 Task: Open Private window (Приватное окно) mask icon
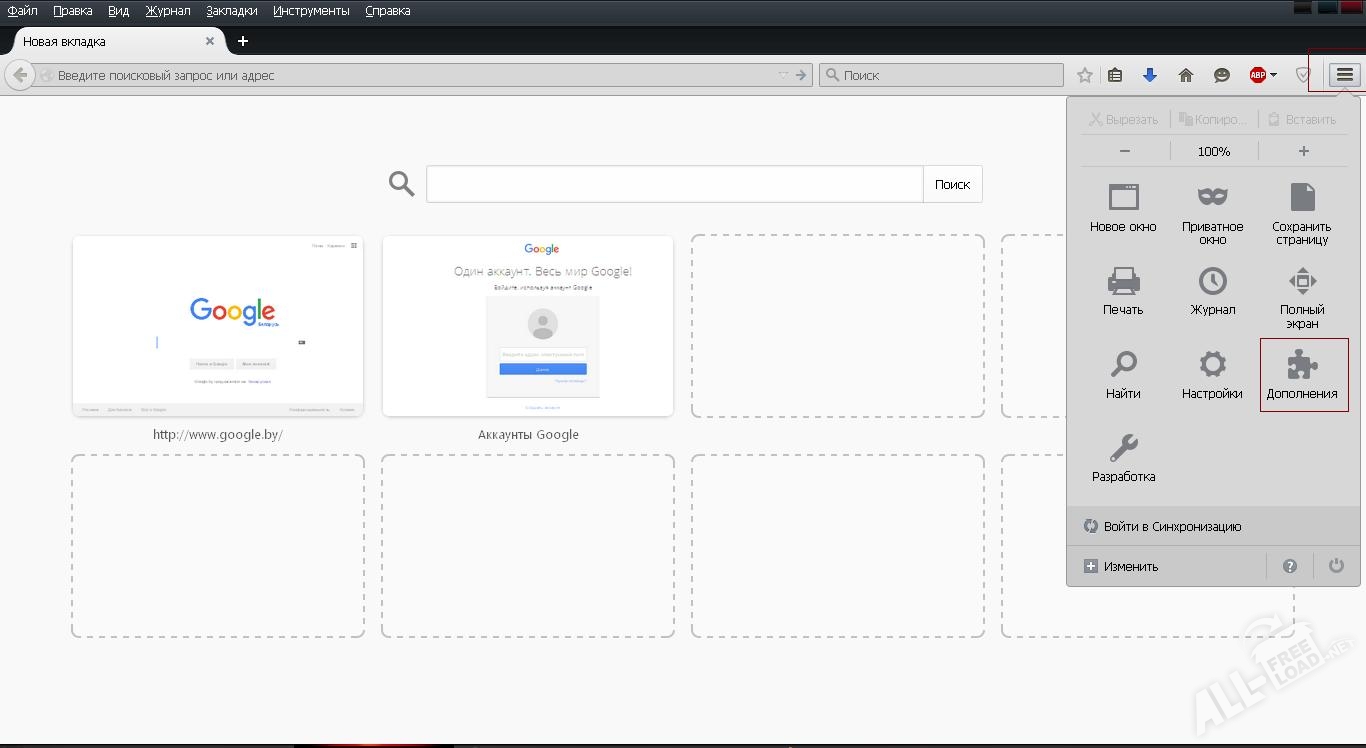coord(1212,197)
